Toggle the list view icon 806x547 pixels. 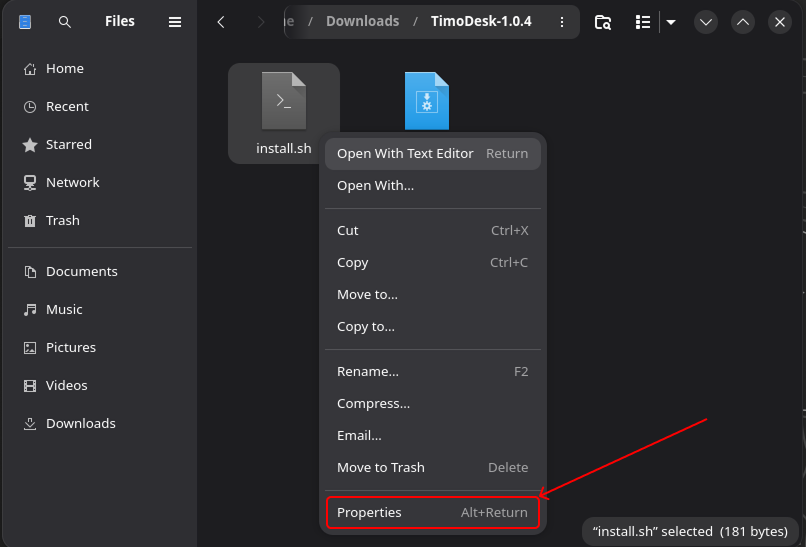pos(643,22)
